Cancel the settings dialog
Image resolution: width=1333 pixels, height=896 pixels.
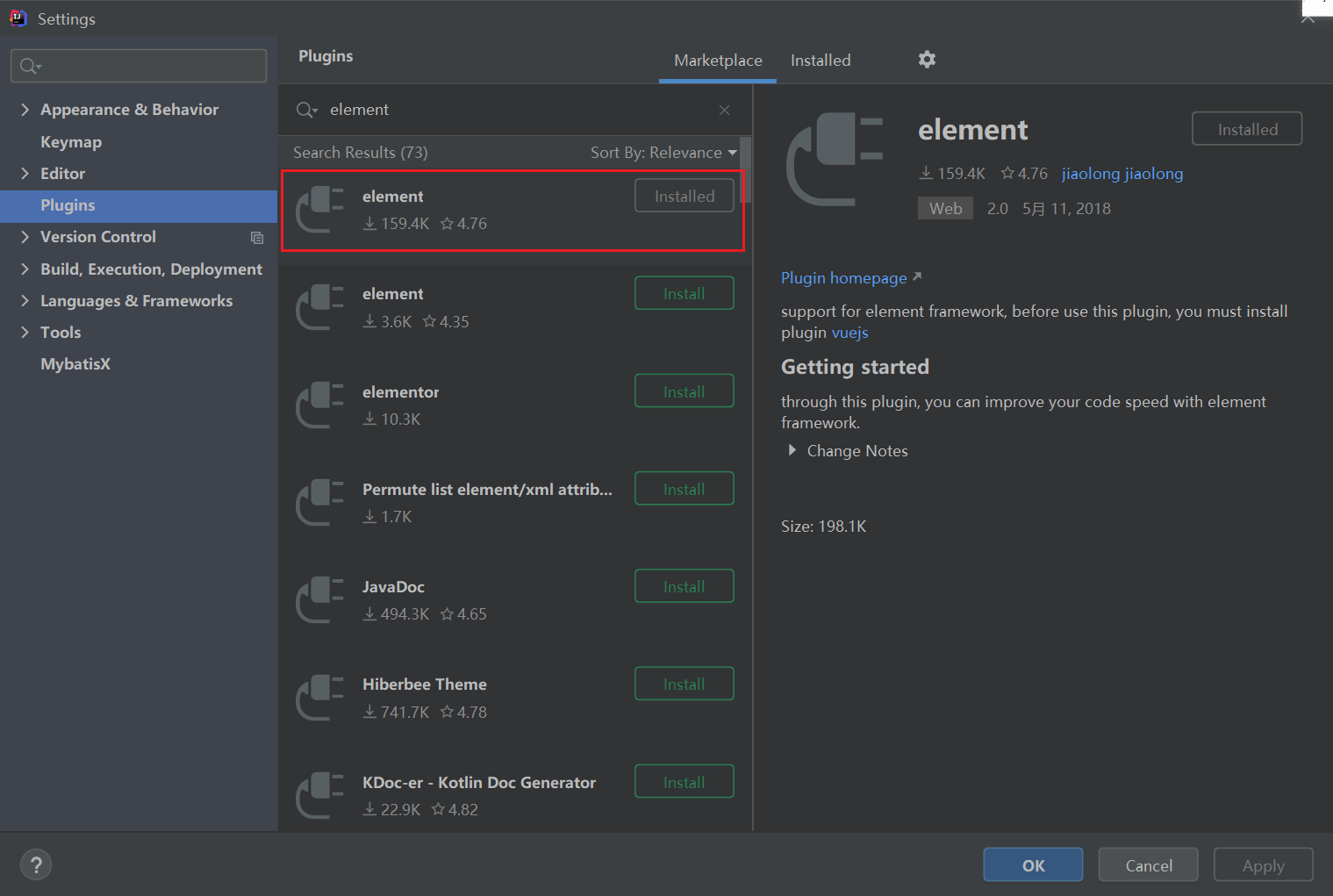click(x=1149, y=865)
